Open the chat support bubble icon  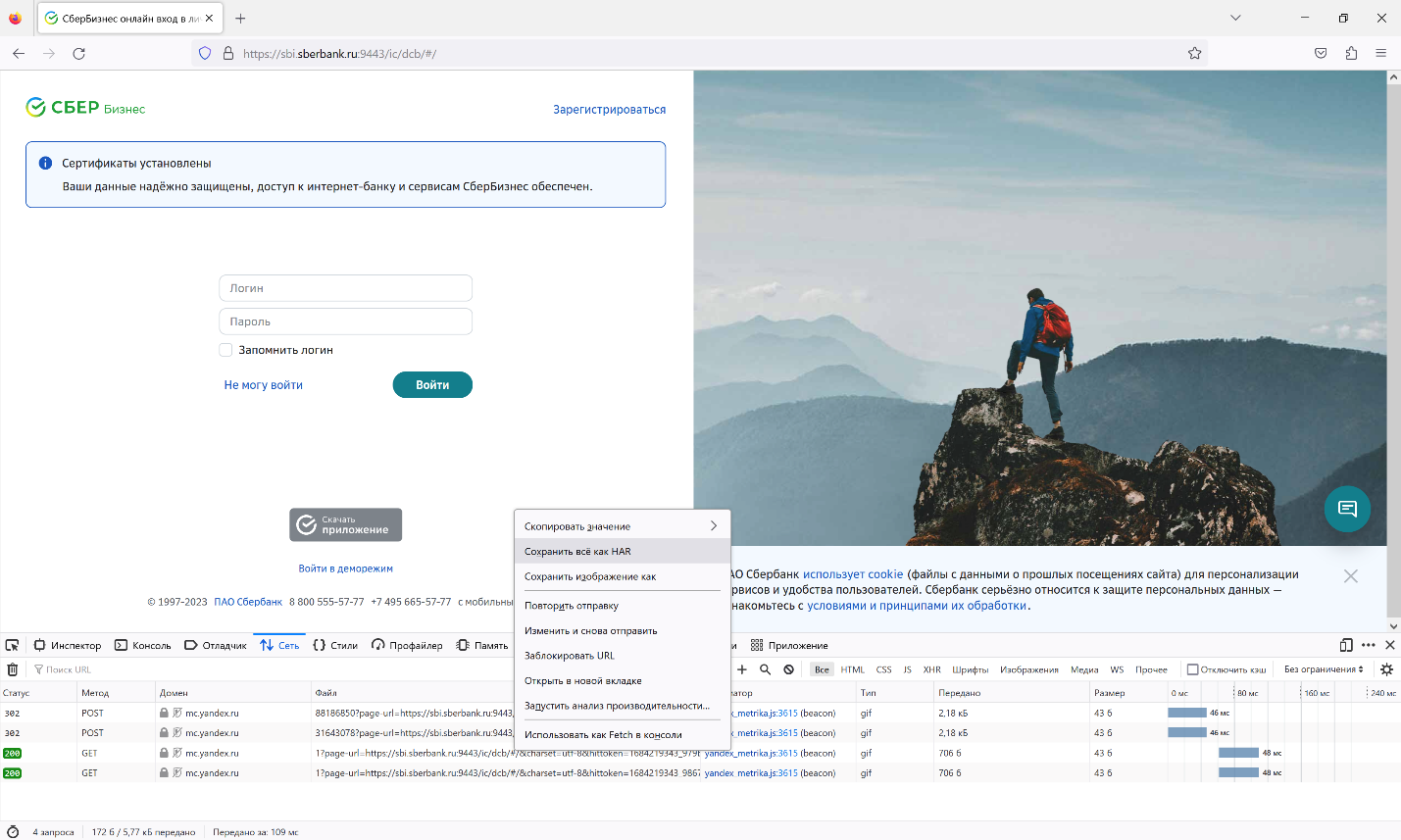pos(1347,509)
